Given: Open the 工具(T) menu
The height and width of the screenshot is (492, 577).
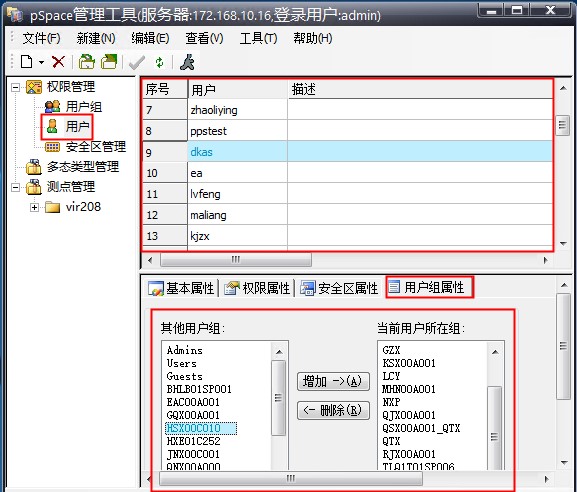Looking at the screenshot, I should pos(258,38).
